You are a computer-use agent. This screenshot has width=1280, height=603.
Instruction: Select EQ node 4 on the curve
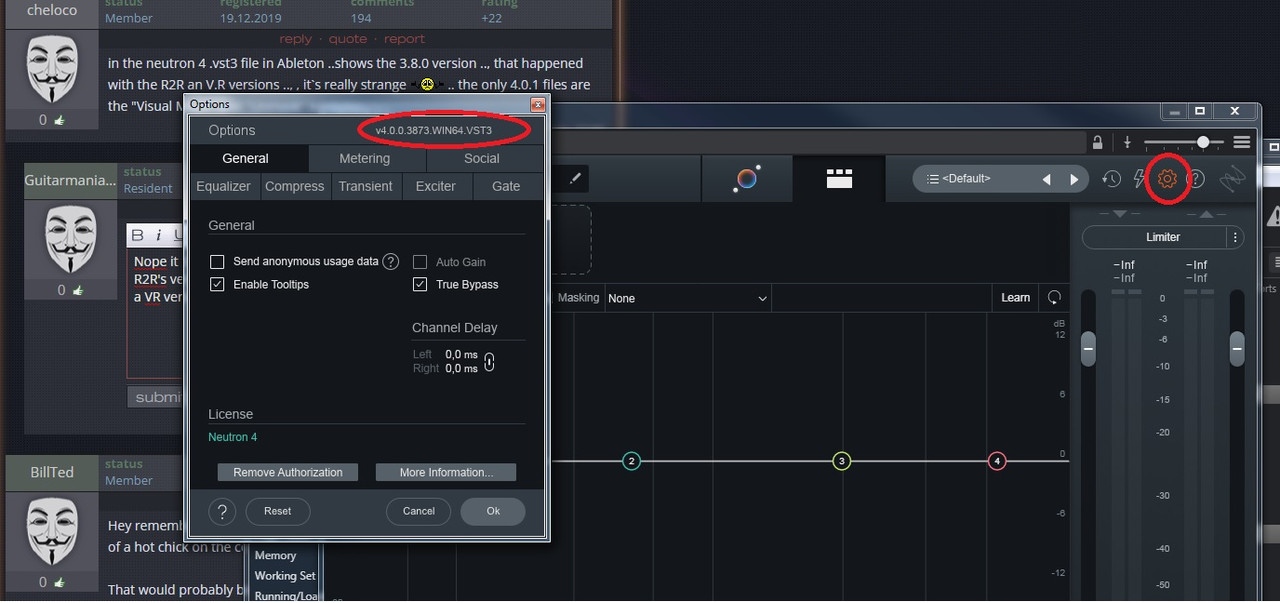997,461
